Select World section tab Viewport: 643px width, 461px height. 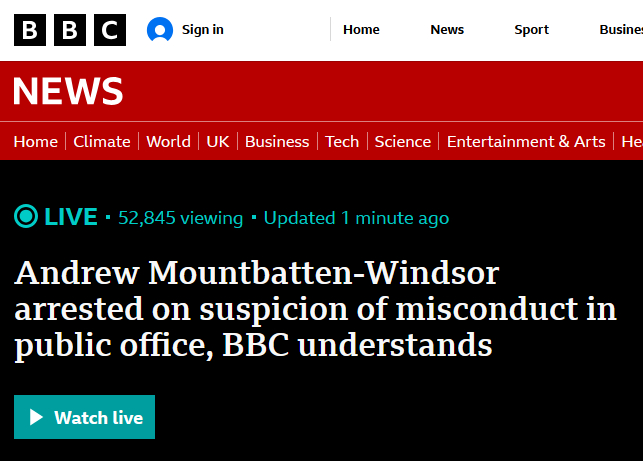coord(168,142)
